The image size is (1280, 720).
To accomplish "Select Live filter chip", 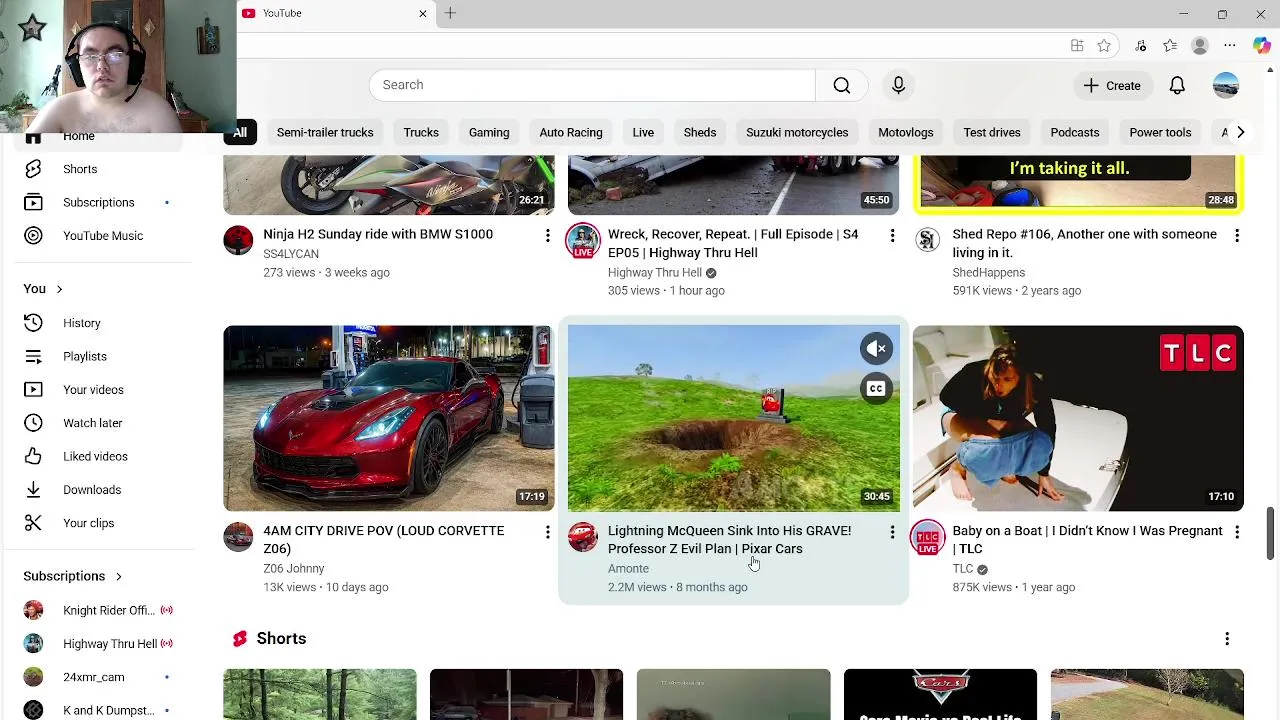I will [643, 132].
